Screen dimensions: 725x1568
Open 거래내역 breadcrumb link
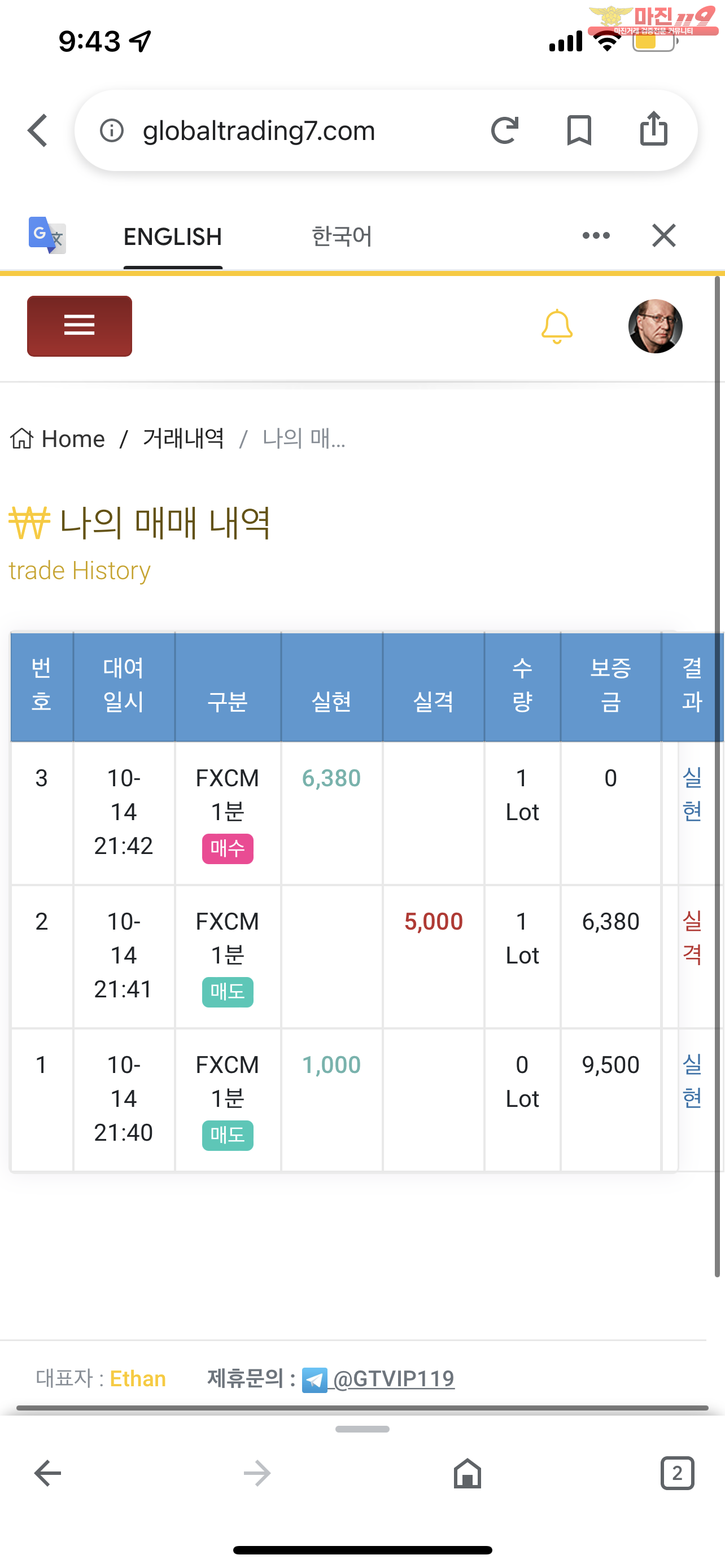click(x=184, y=439)
